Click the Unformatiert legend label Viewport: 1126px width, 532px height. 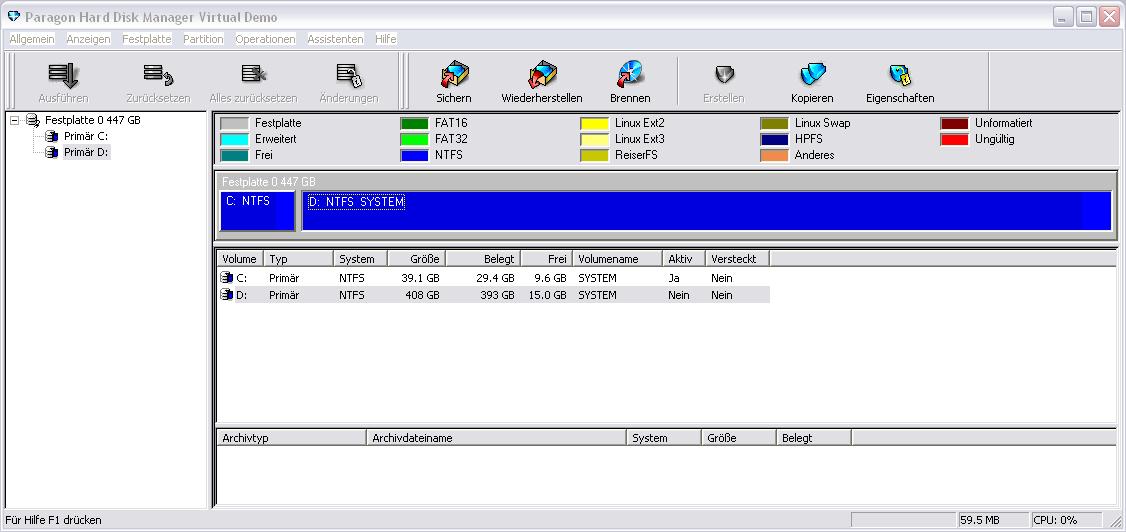[x=1003, y=123]
